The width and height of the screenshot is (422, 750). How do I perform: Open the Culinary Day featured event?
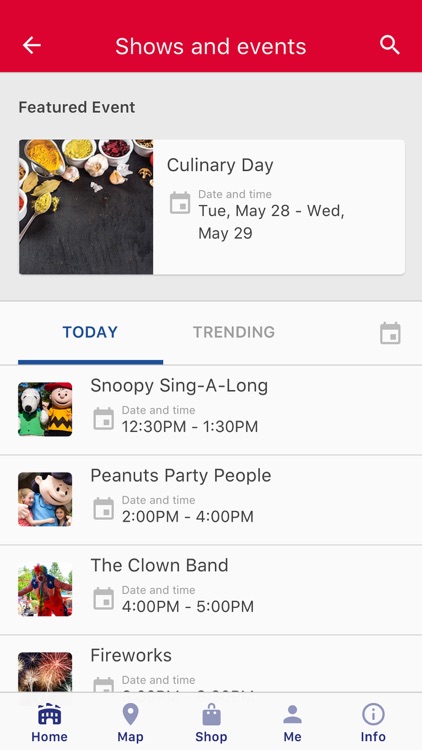[x=212, y=207]
